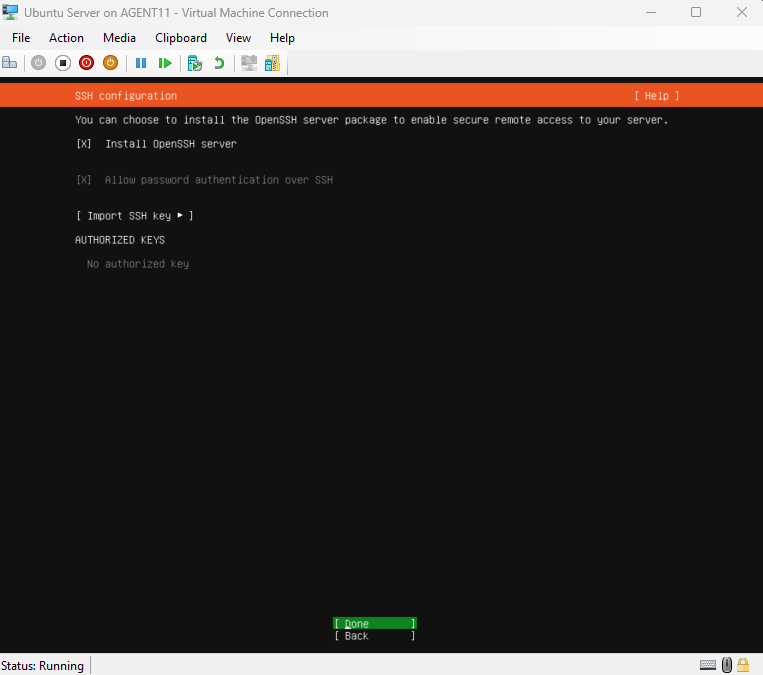Open the Clipboard menu

click(181, 38)
